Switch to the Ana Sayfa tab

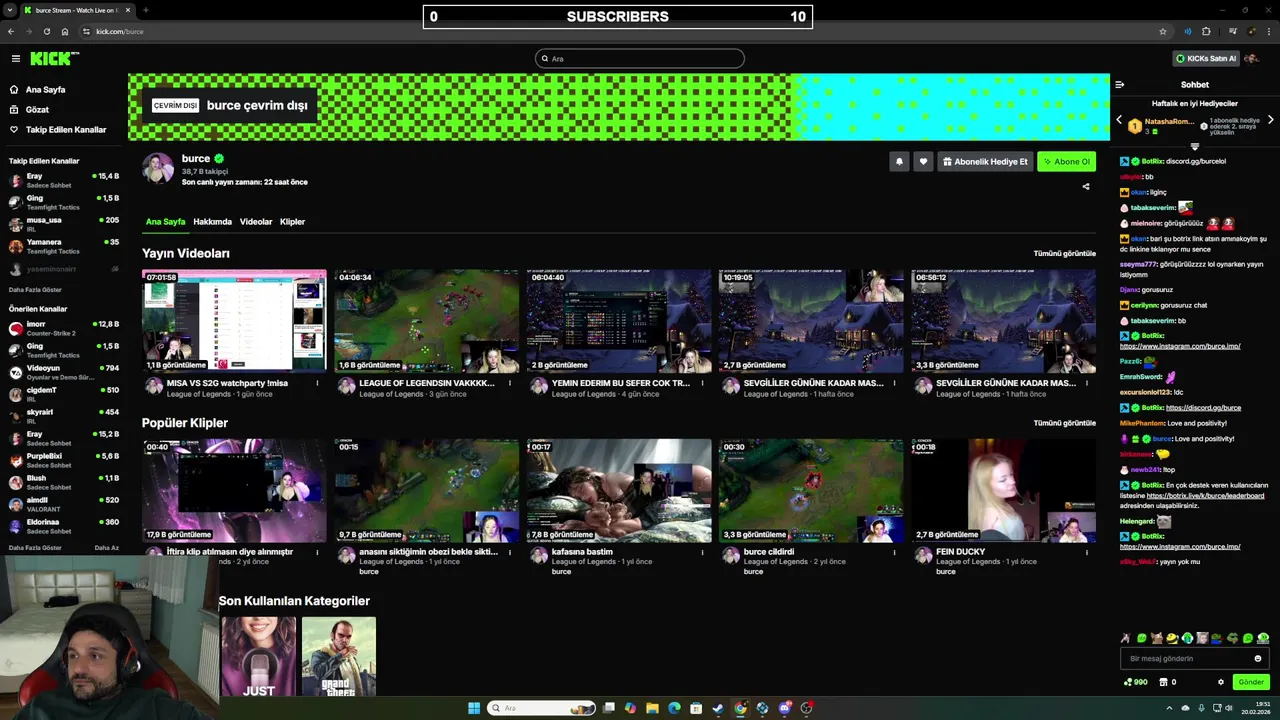[x=165, y=222]
